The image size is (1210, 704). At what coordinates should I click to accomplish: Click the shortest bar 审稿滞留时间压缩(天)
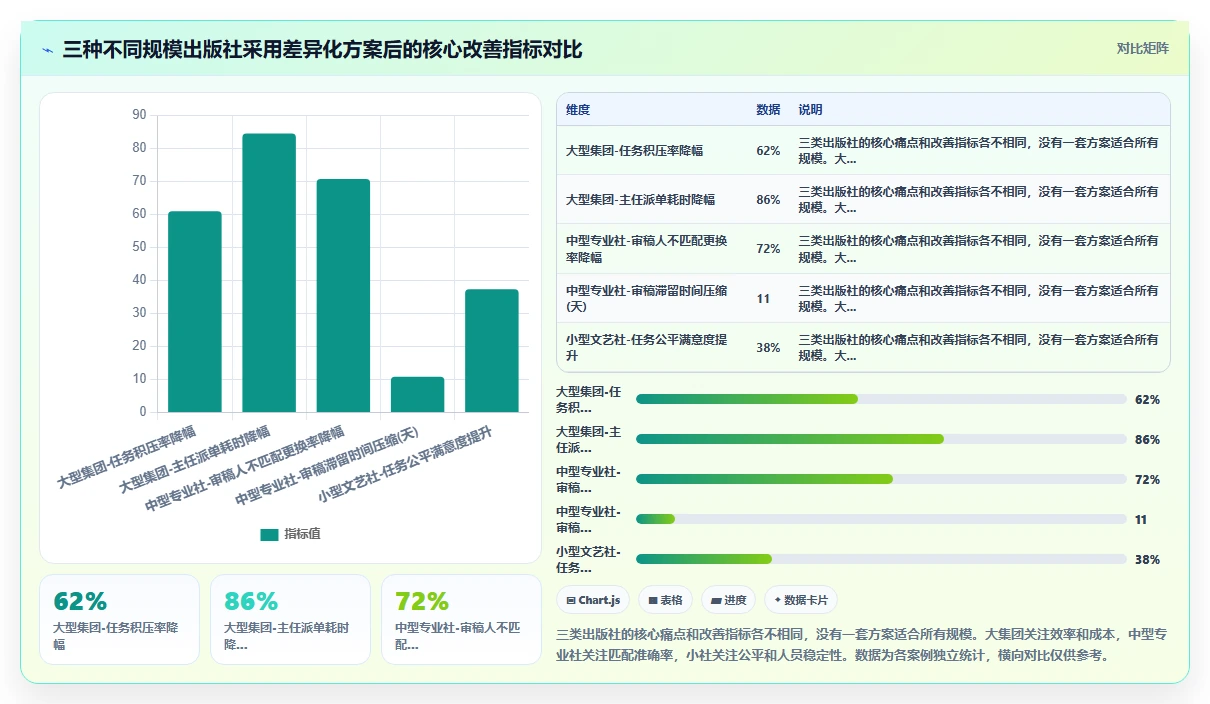(417, 395)
